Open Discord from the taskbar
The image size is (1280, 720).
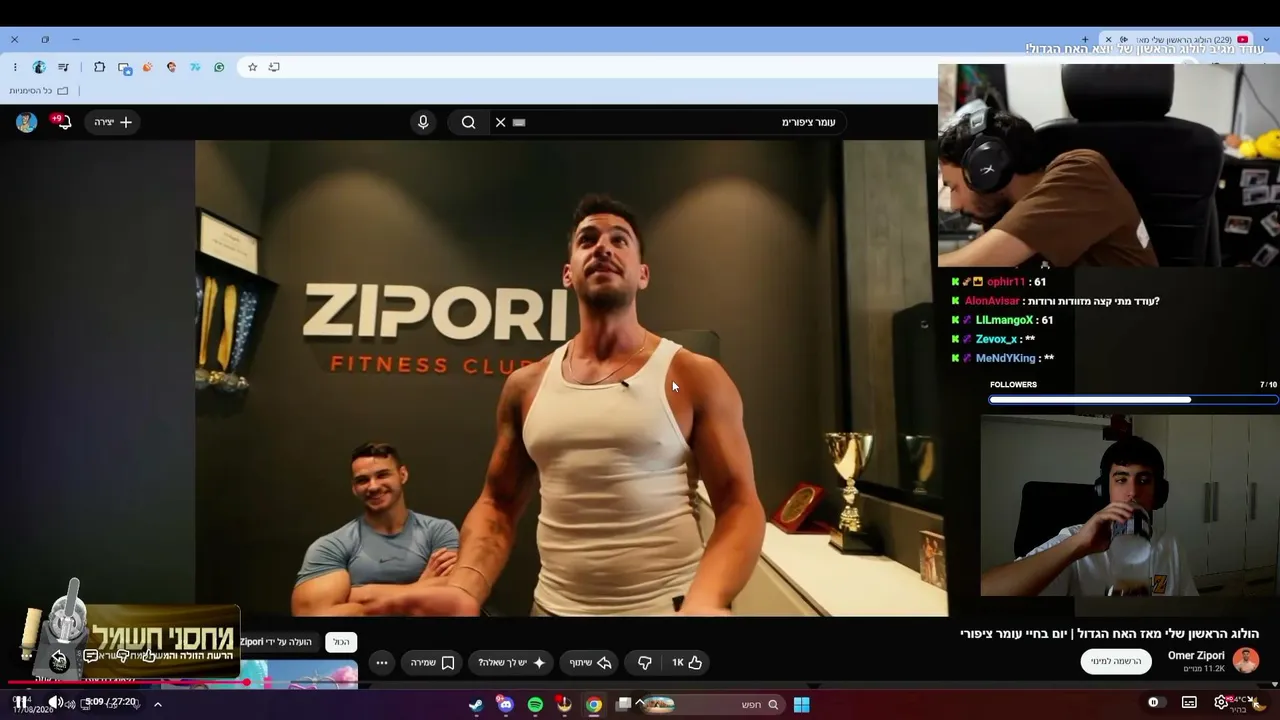(505, 705)
